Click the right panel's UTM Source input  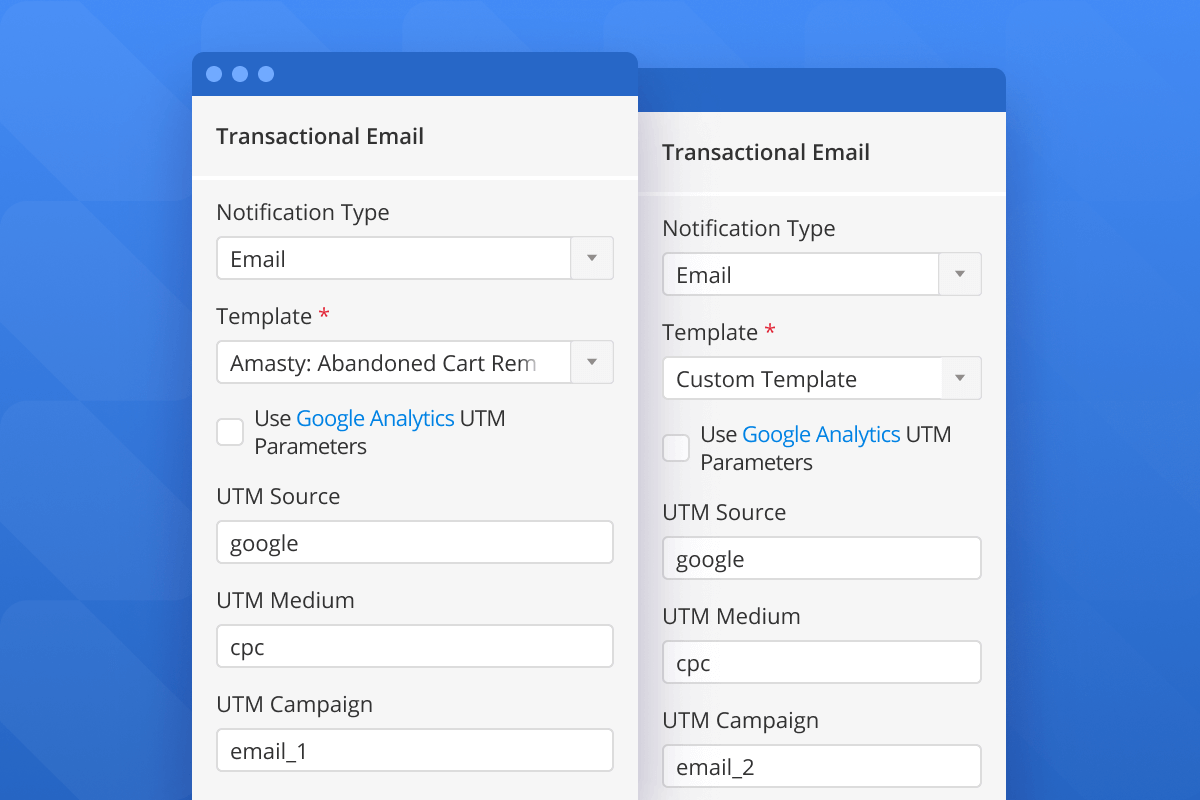[820, 558]
